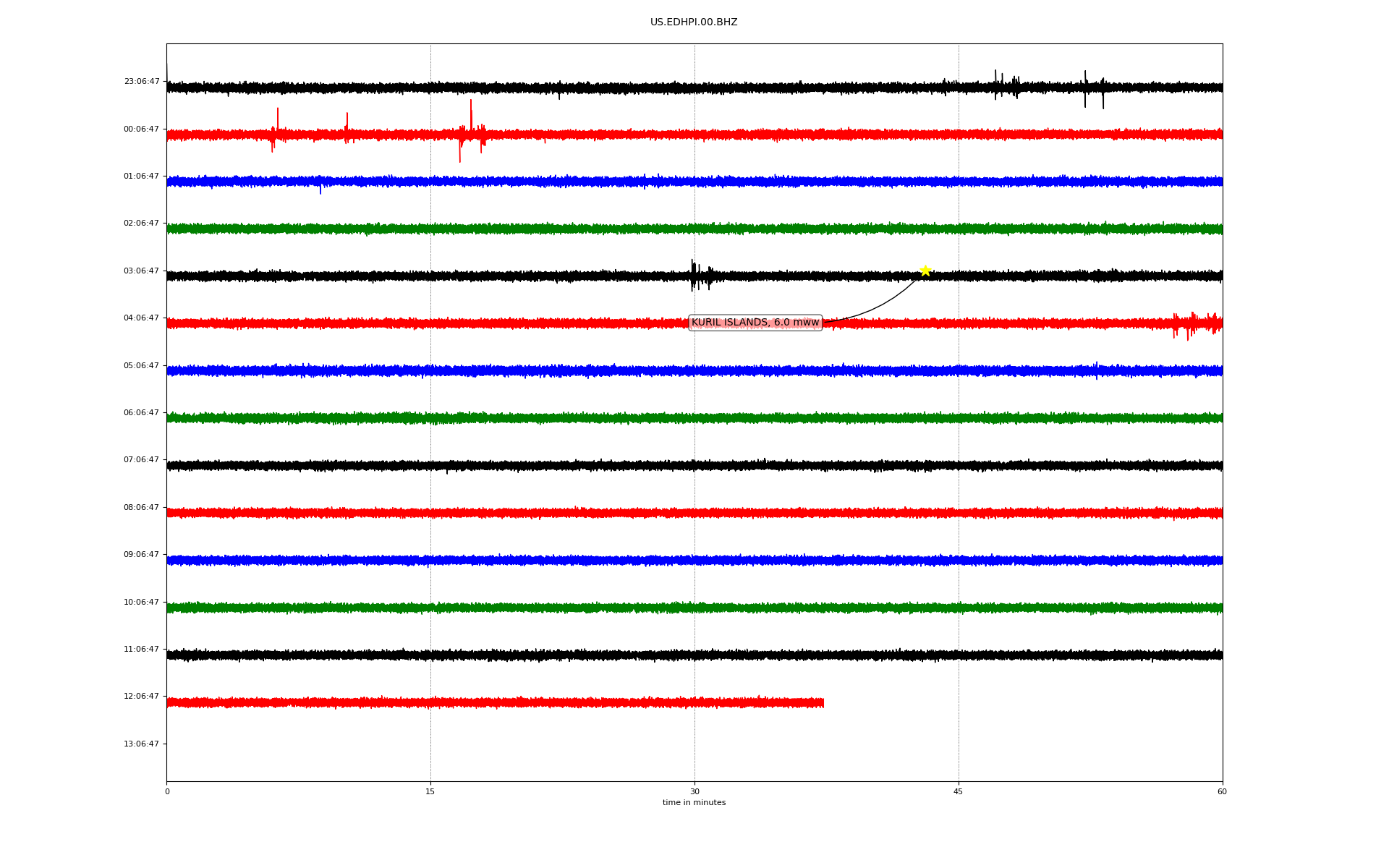Click the 04:06:47 time label
The height and width of the screenshot is (868, 1389).
pos(142,318)
